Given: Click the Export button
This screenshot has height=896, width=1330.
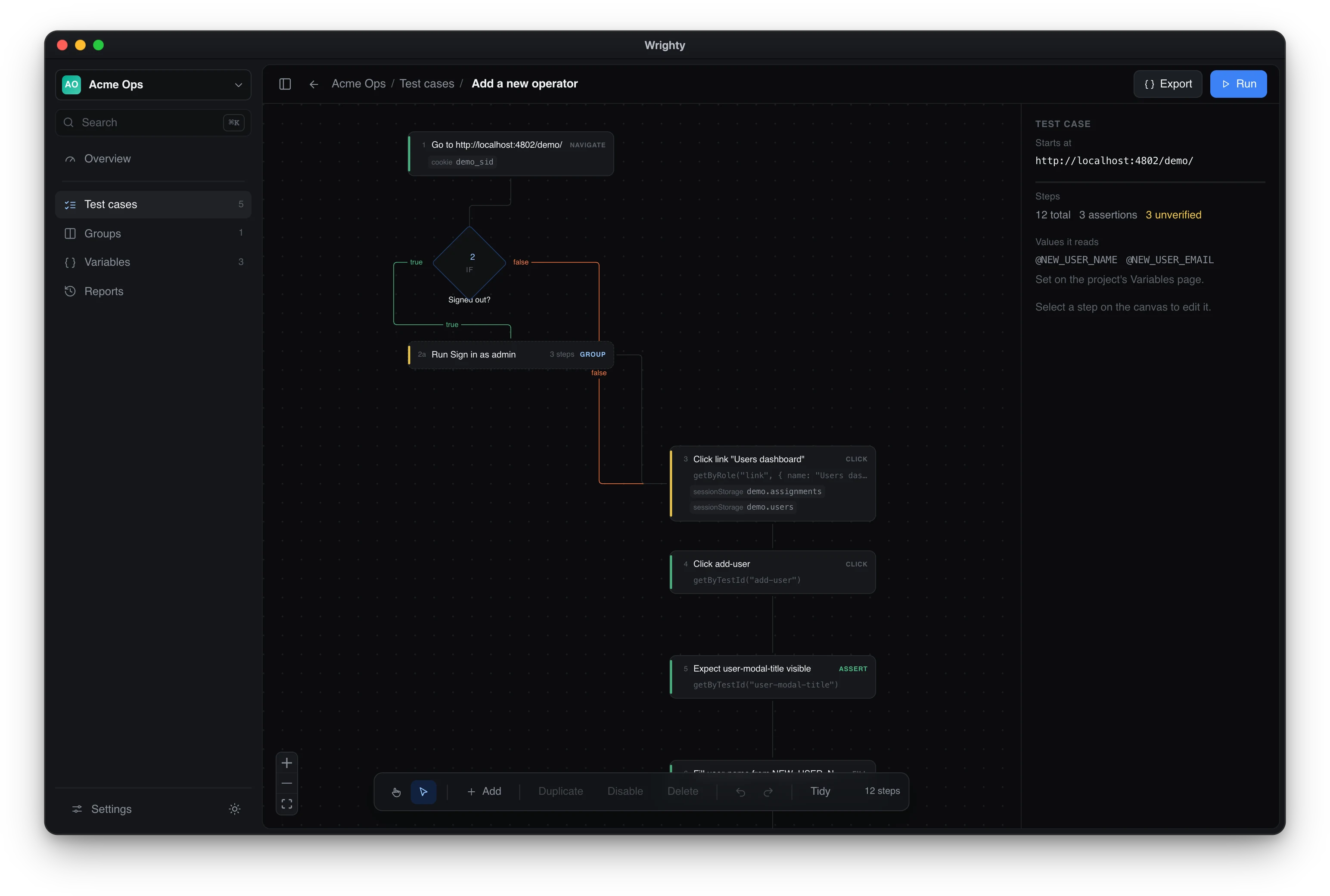Looking at the screenshot, I should pos(1168,84).
